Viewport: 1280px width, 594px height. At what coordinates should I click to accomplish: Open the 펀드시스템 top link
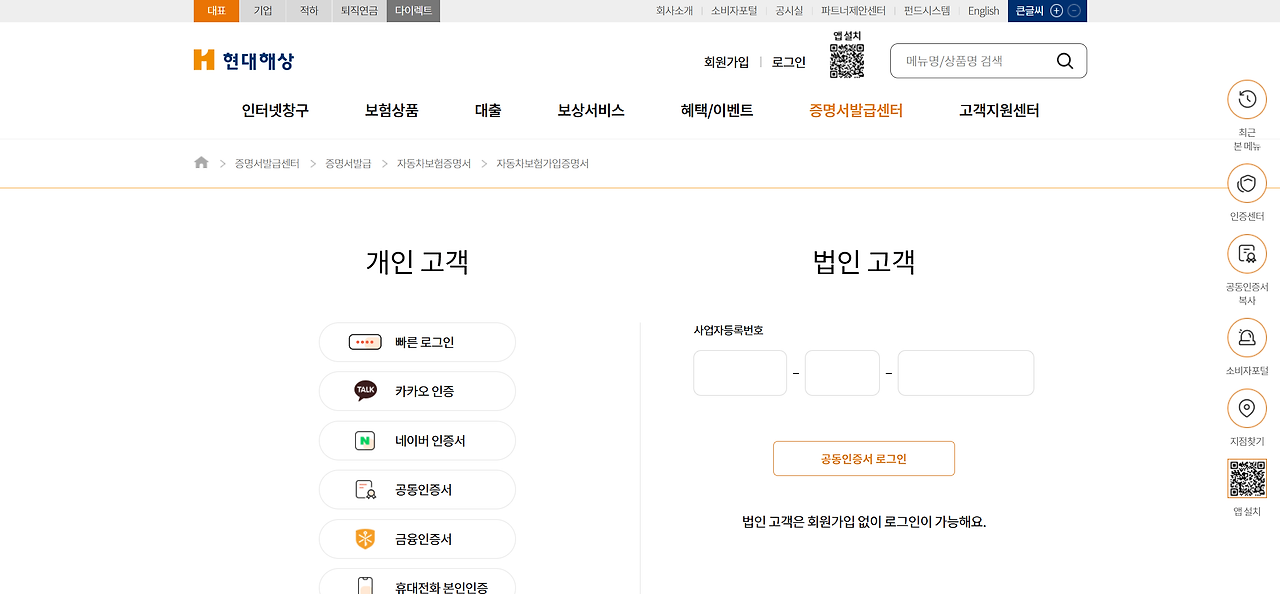tap(927, 11)
